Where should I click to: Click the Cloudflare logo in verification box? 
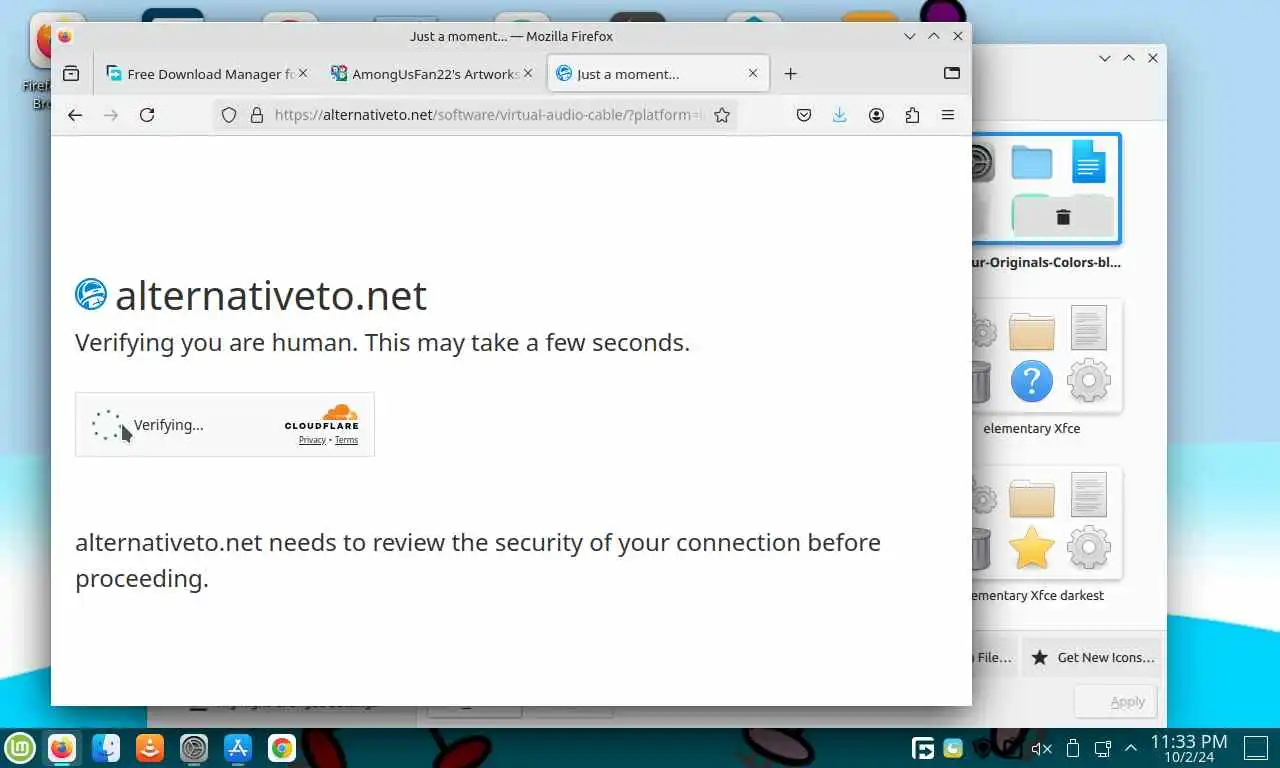(322, 417)
